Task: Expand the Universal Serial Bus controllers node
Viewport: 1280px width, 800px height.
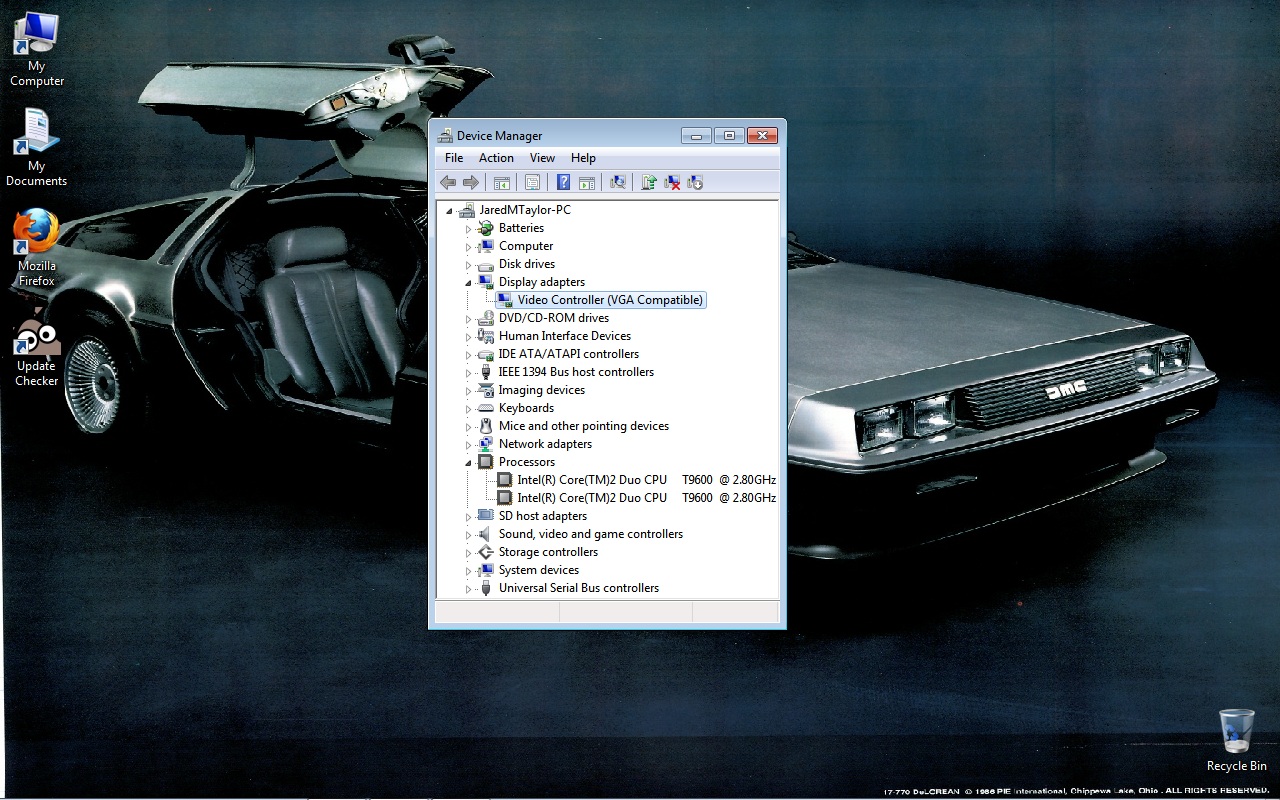Action: (x=468, y=589)
